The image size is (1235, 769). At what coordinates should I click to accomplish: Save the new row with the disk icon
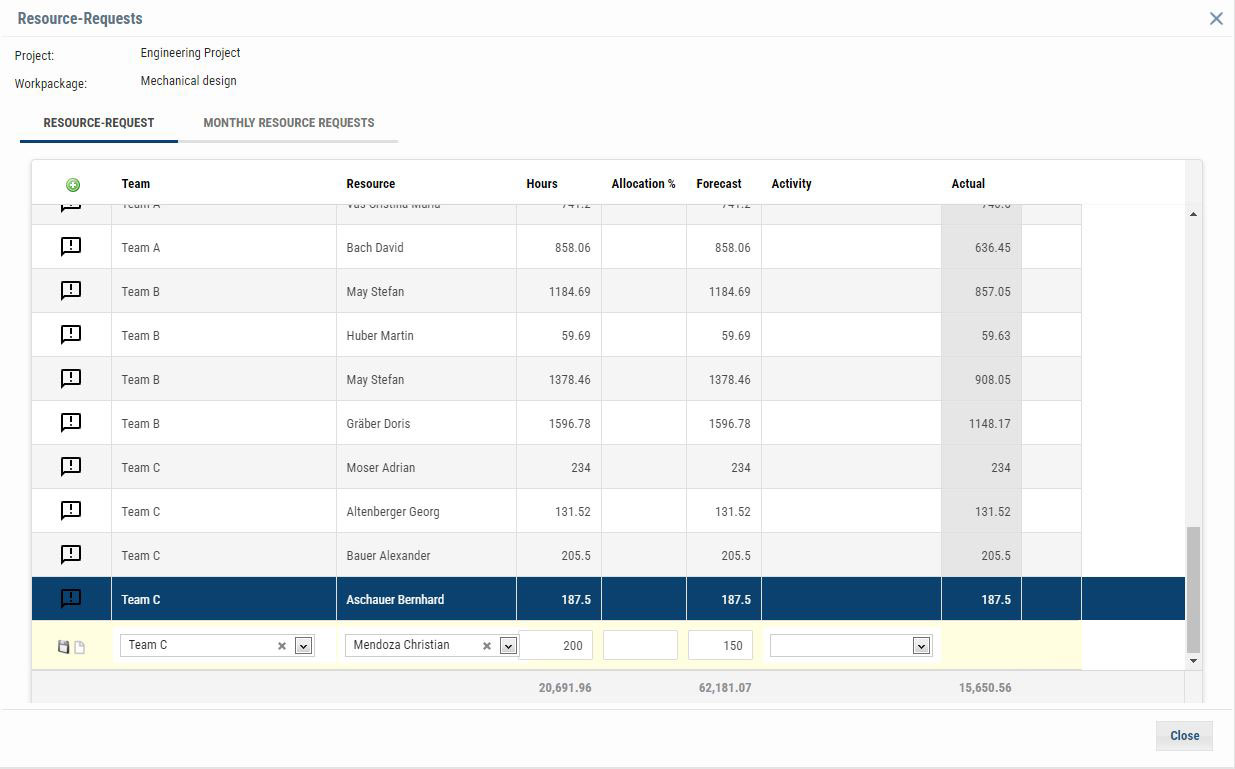click(x=63, y=647)
